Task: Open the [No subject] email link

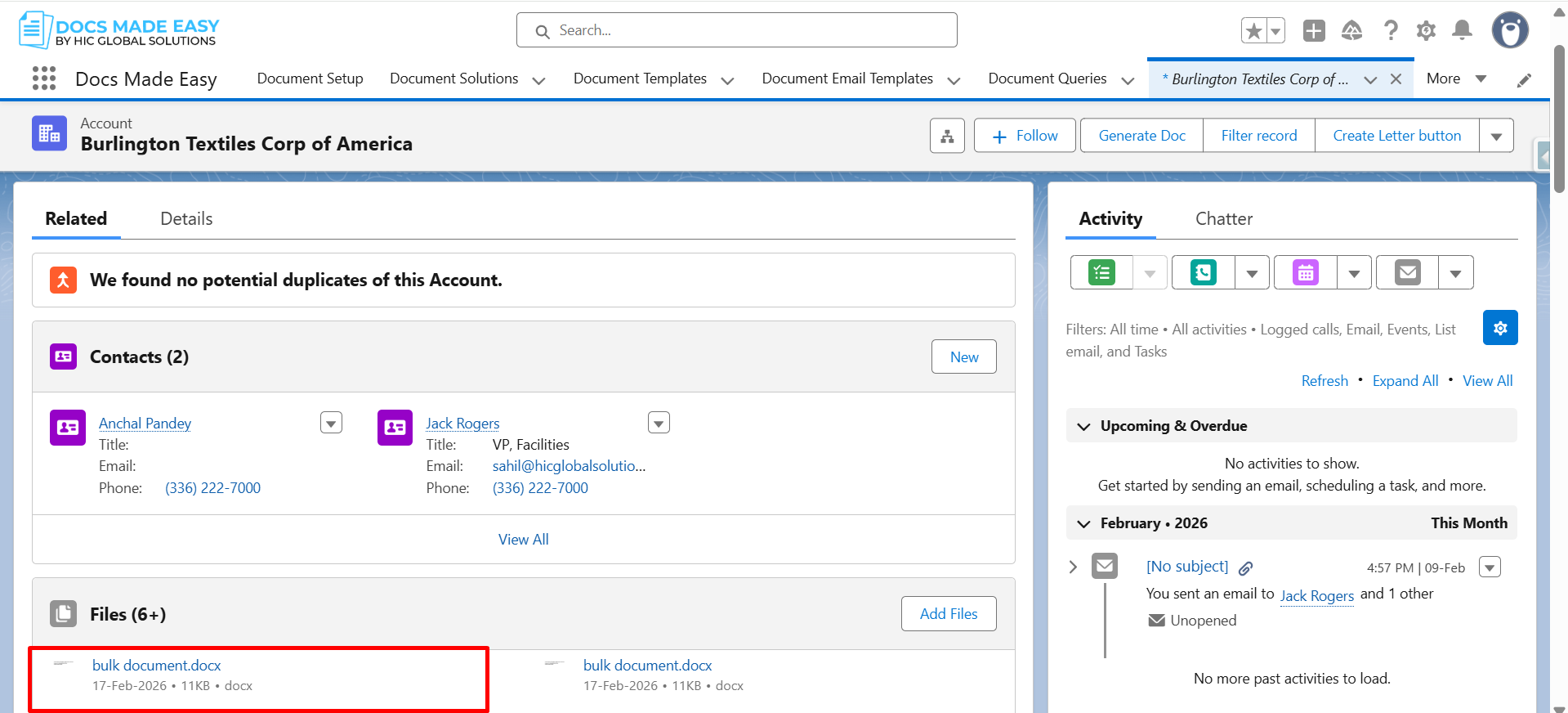Action: coord(1187,567)
